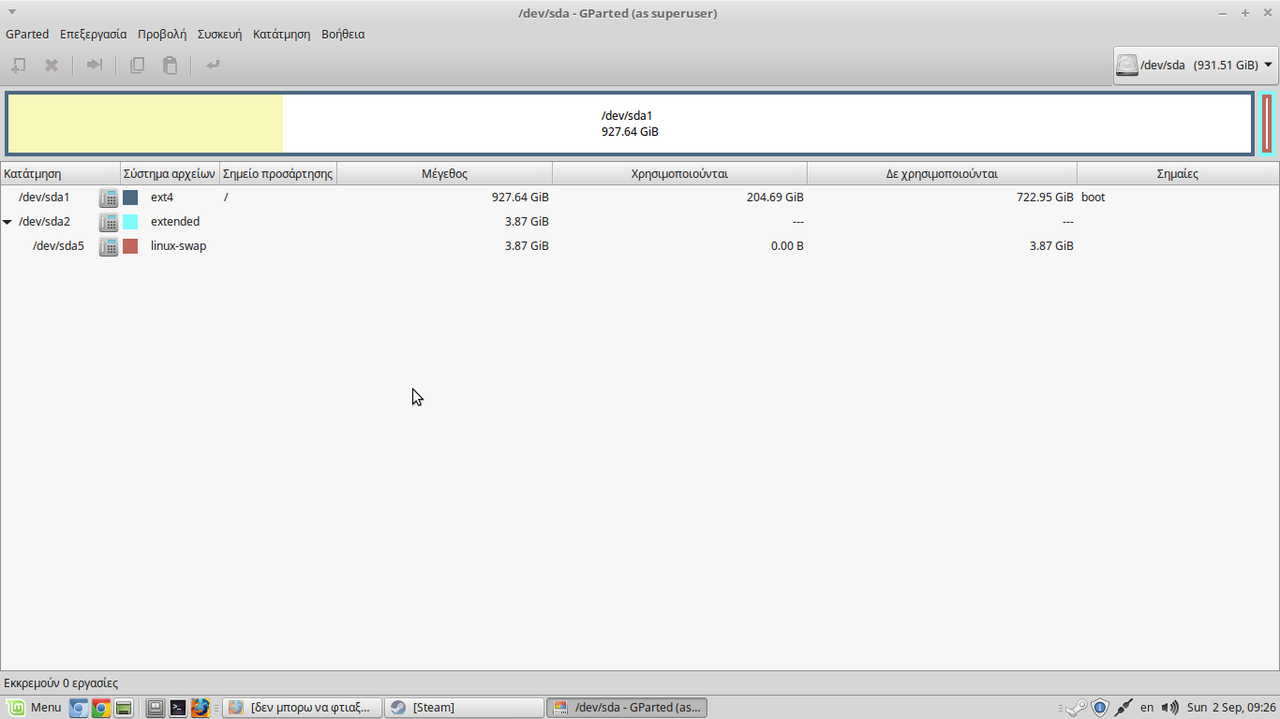The height and width of the screenshot is (719, 1280).
Task: Open the /dev/sda device dropdown
Action: click(x=1195, y=65)
